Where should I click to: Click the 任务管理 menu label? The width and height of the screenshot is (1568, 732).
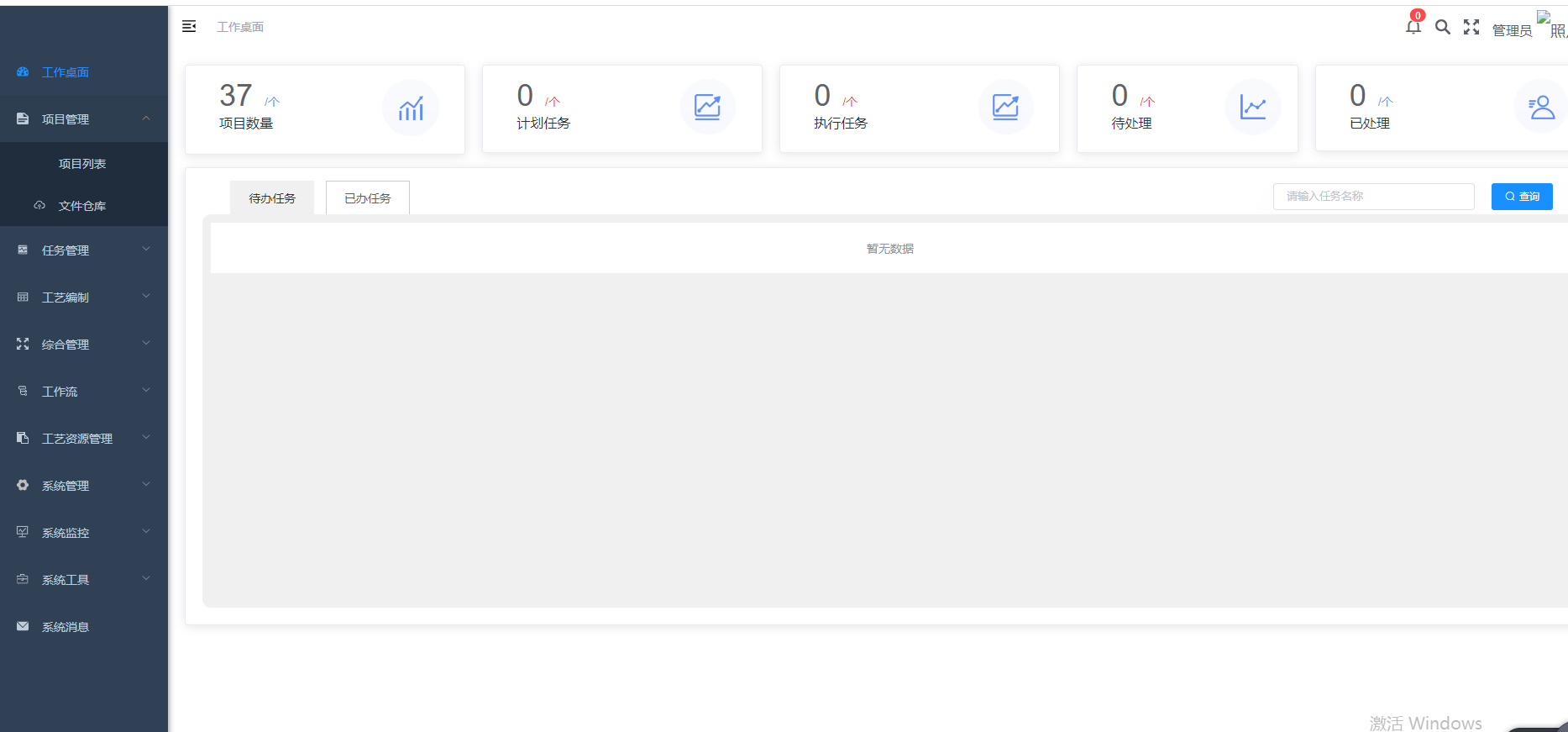(x=66, y=250)
